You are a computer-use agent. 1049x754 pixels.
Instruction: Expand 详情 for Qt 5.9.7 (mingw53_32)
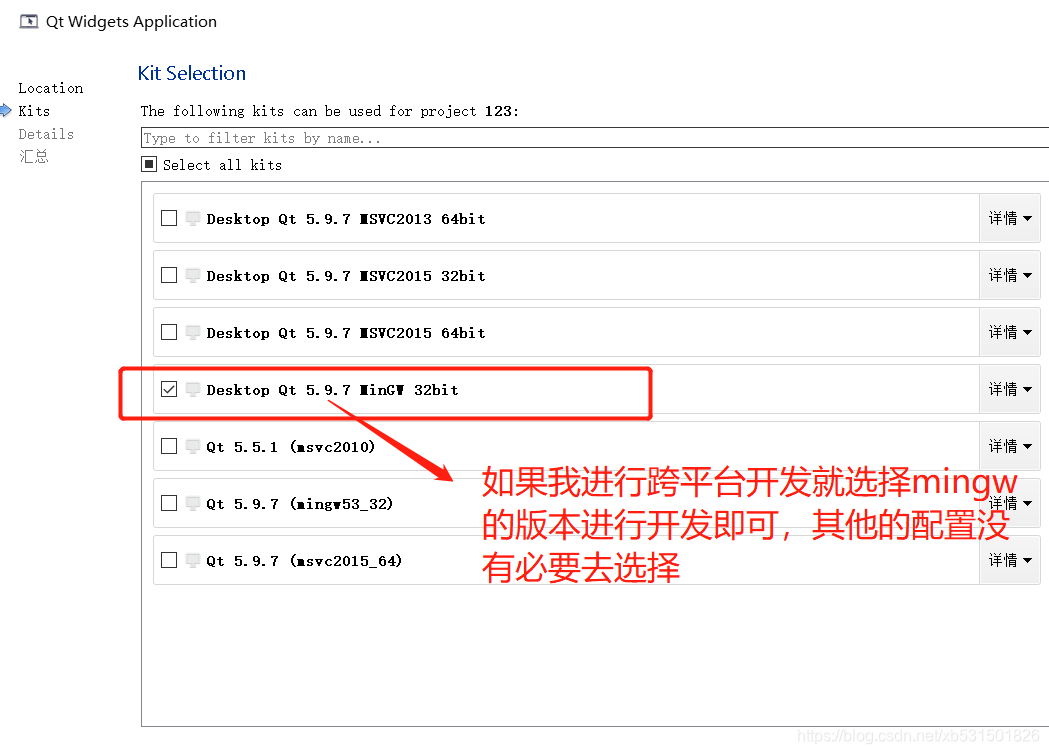[x=1010, y=503]
